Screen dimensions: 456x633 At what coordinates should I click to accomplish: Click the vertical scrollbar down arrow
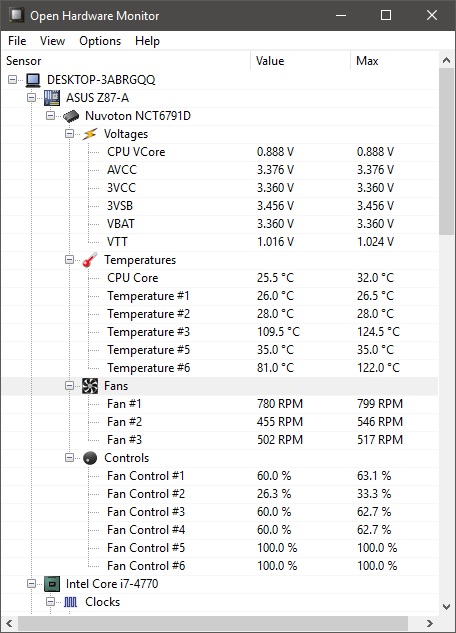click(446, 607)
